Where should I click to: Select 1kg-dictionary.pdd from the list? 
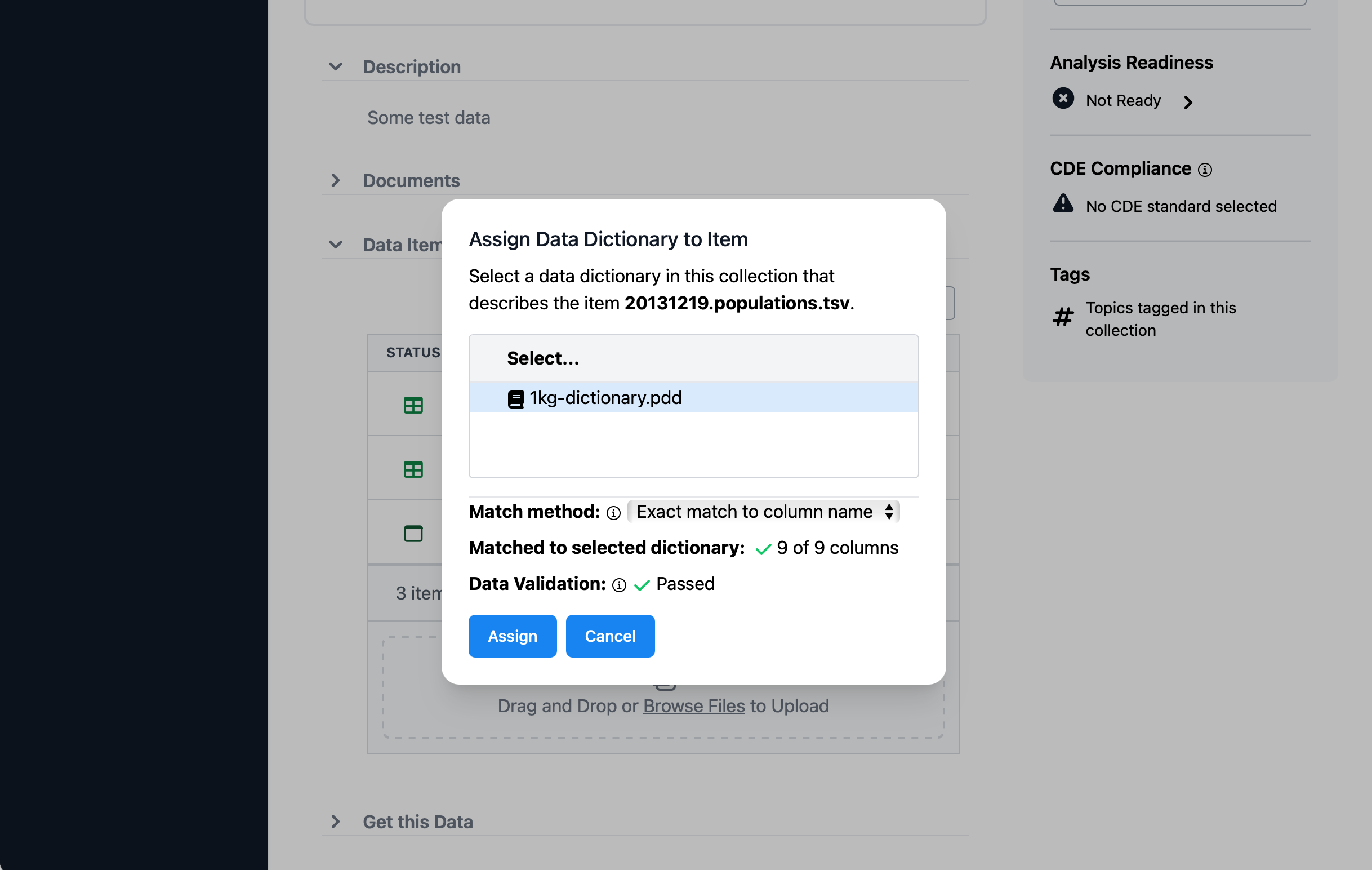[x=604, y=397]
